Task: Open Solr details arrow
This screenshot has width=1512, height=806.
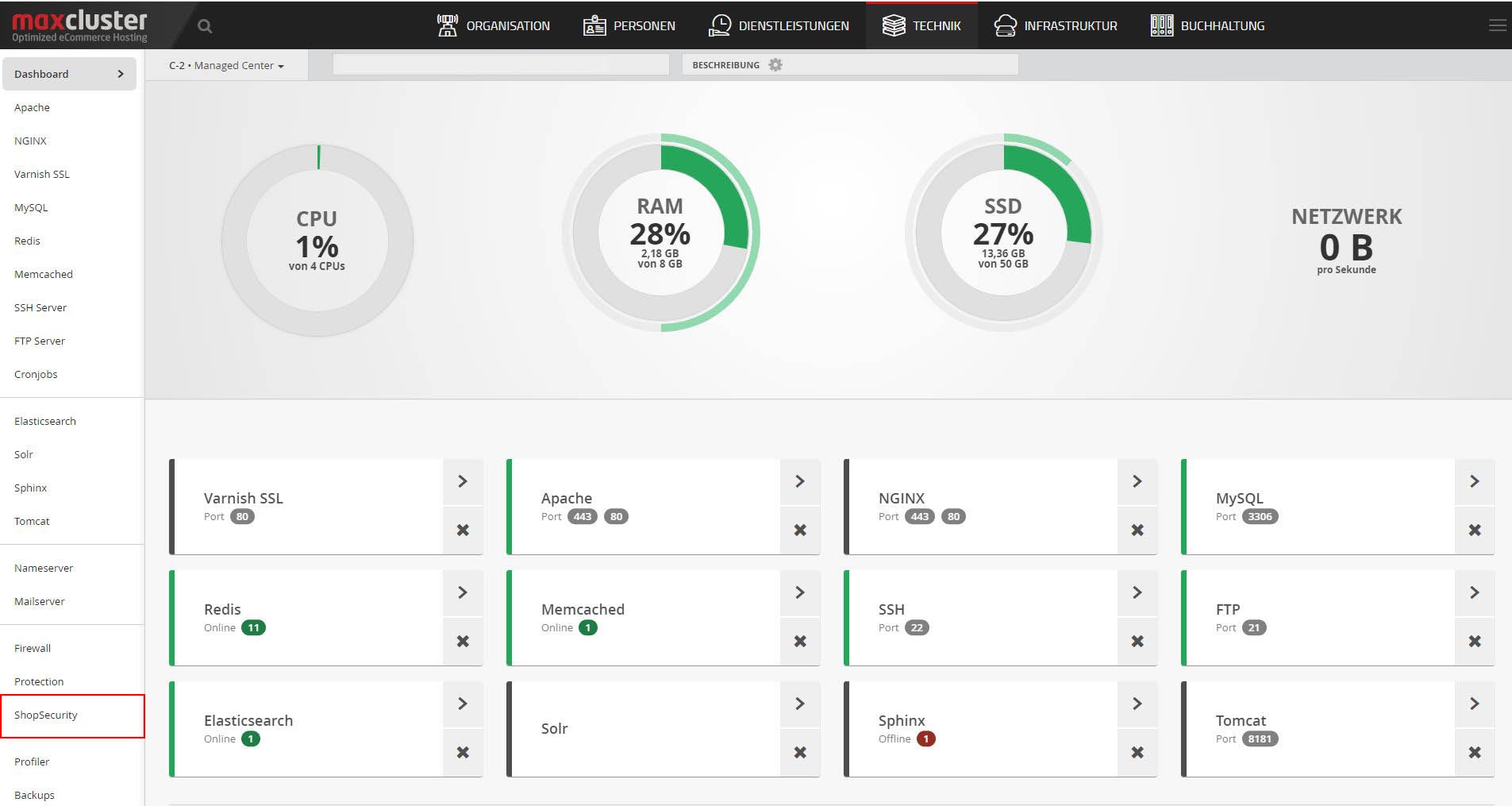Action: pos(800,704)
